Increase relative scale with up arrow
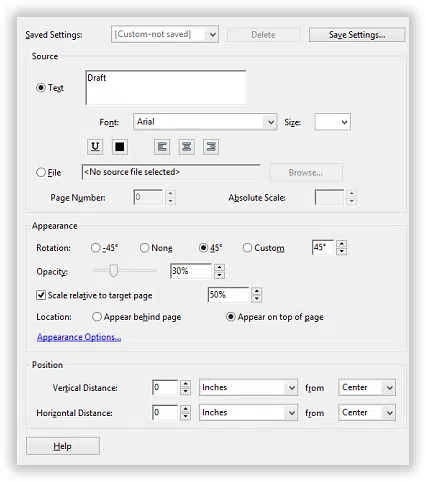426x482 pixels. 257,291
